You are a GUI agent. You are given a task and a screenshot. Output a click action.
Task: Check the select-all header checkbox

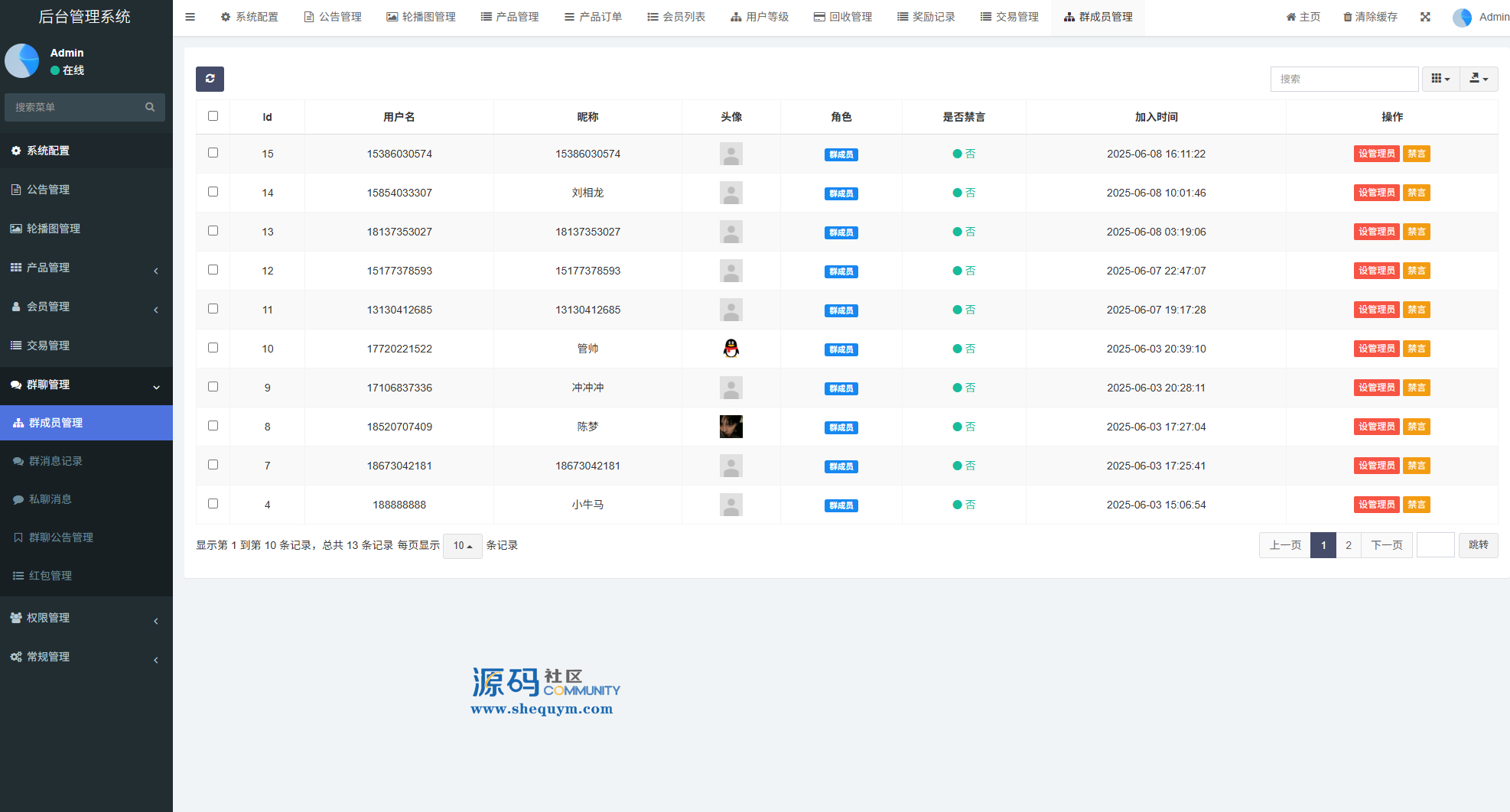pyautogui.click(x=213, y=116)
